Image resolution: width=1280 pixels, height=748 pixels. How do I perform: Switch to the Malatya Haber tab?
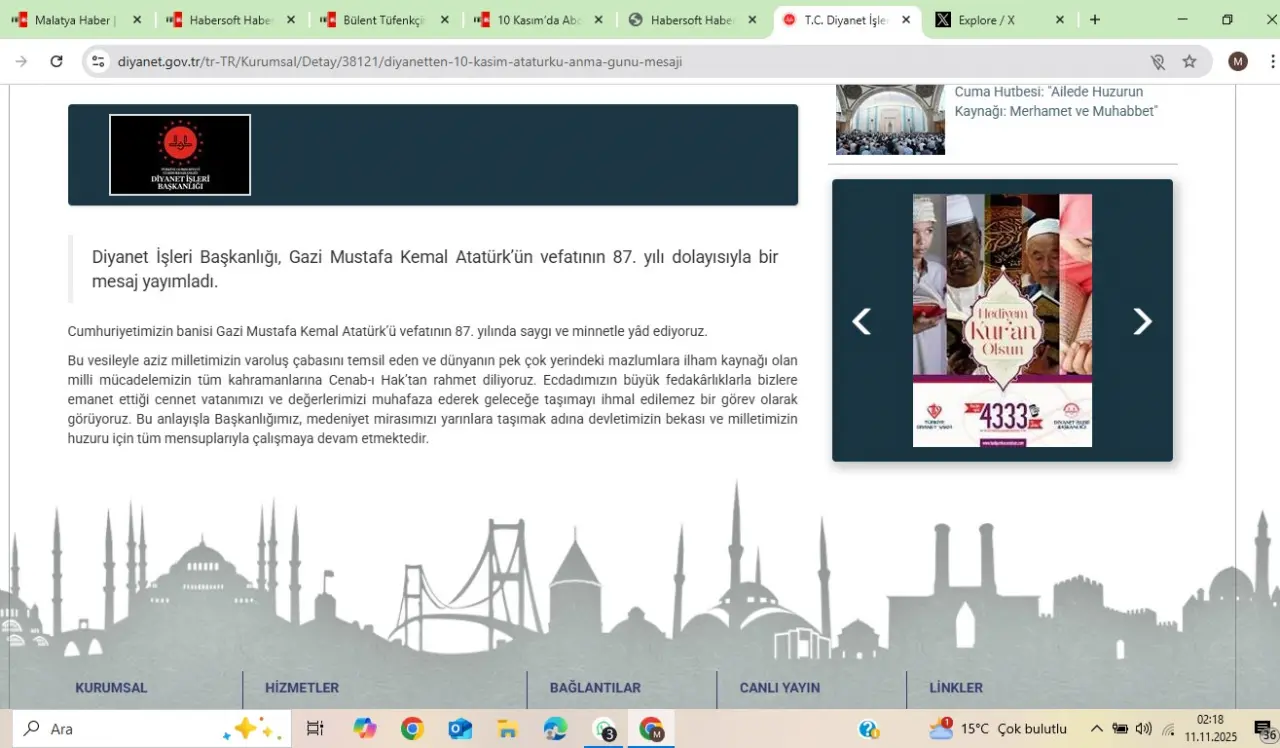75,20
